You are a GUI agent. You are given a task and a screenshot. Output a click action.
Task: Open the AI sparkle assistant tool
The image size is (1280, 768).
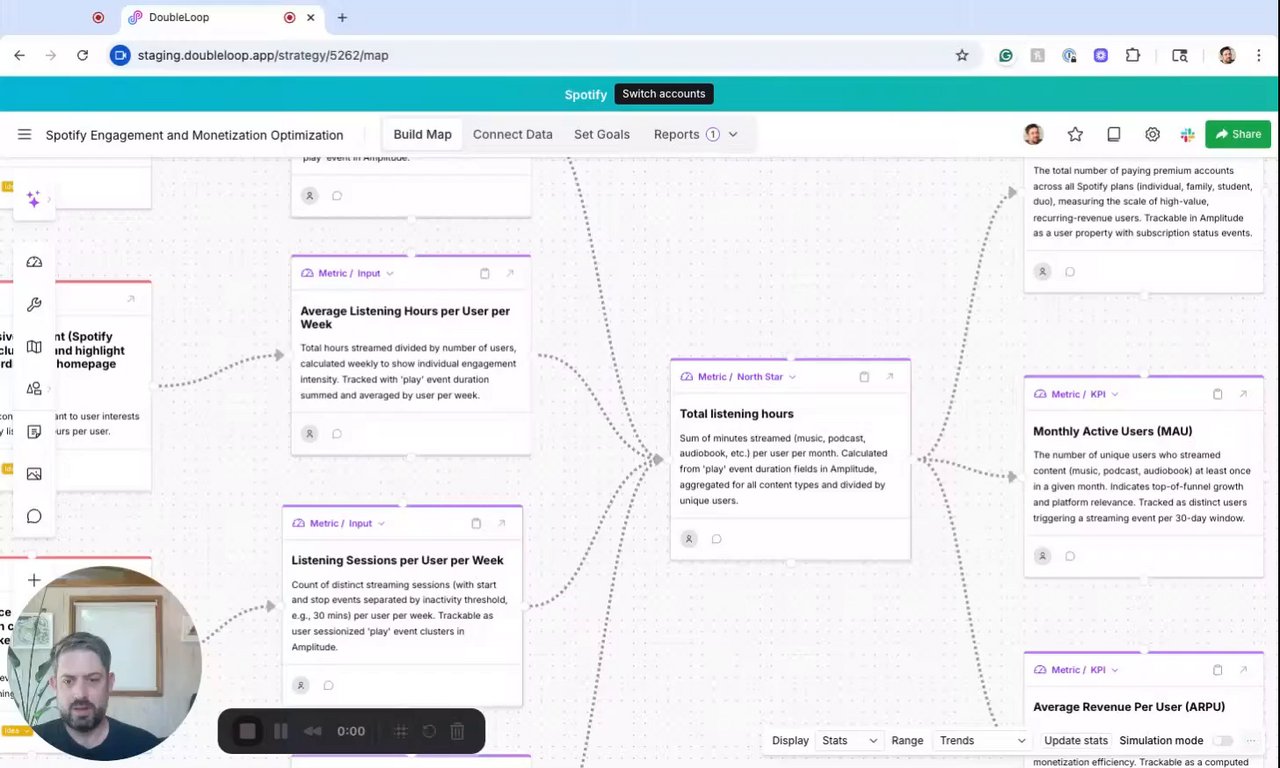33,200
